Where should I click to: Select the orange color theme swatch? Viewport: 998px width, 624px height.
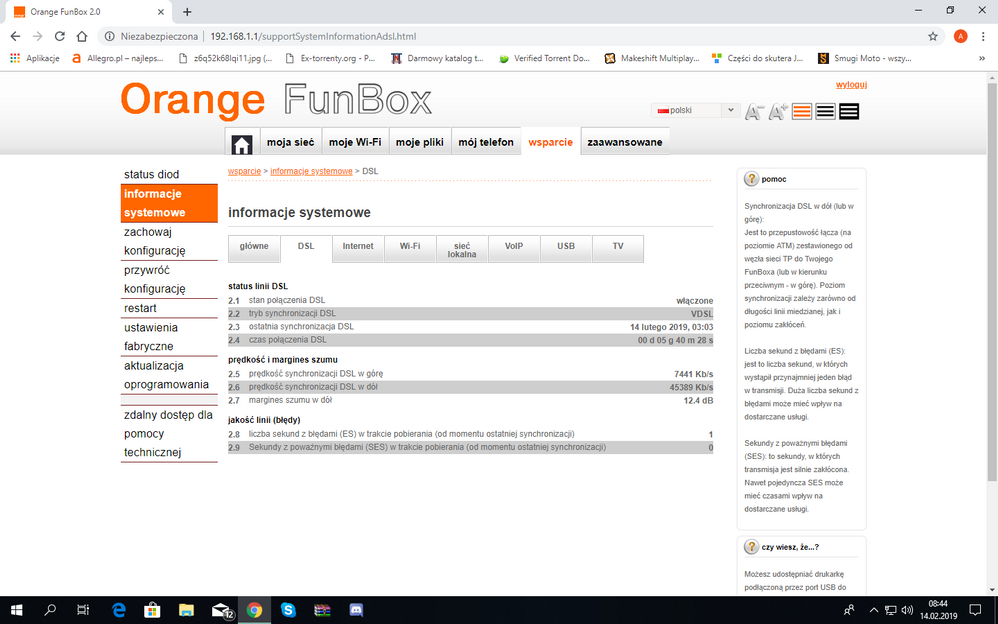pyautogui.click(x=802, y=111)
